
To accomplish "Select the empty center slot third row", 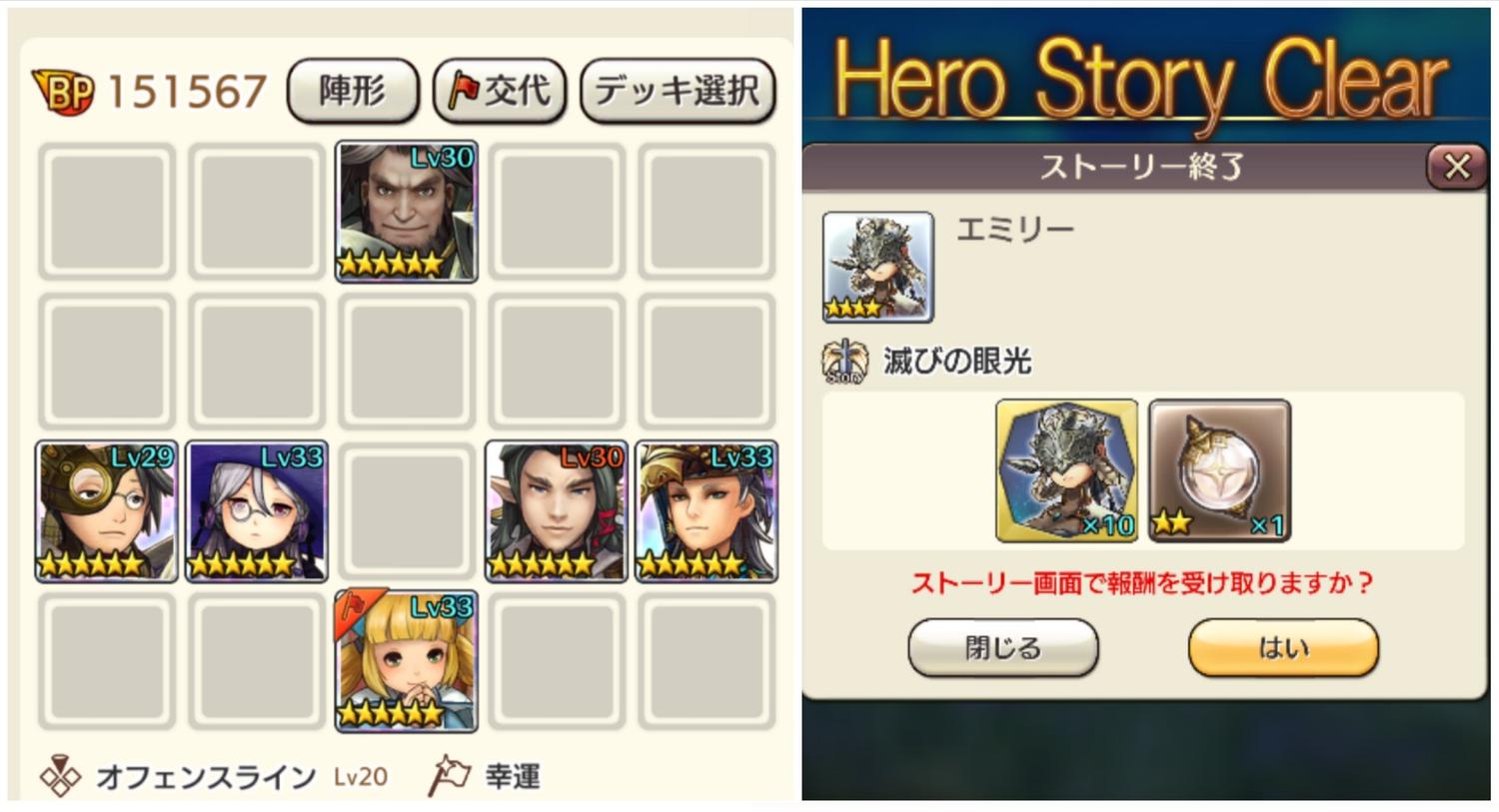I will pos(406,510).
